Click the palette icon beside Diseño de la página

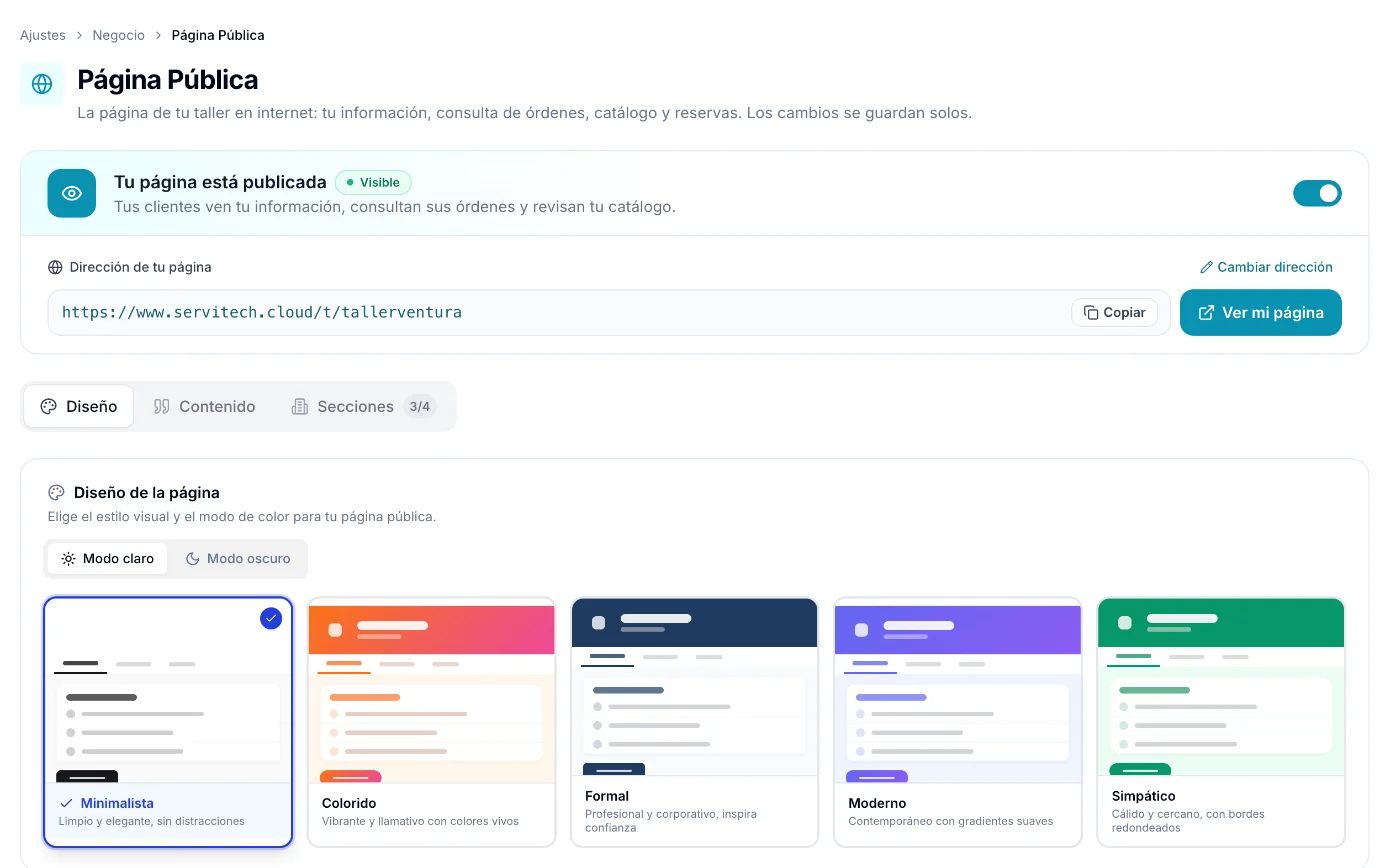coord(56,492)
